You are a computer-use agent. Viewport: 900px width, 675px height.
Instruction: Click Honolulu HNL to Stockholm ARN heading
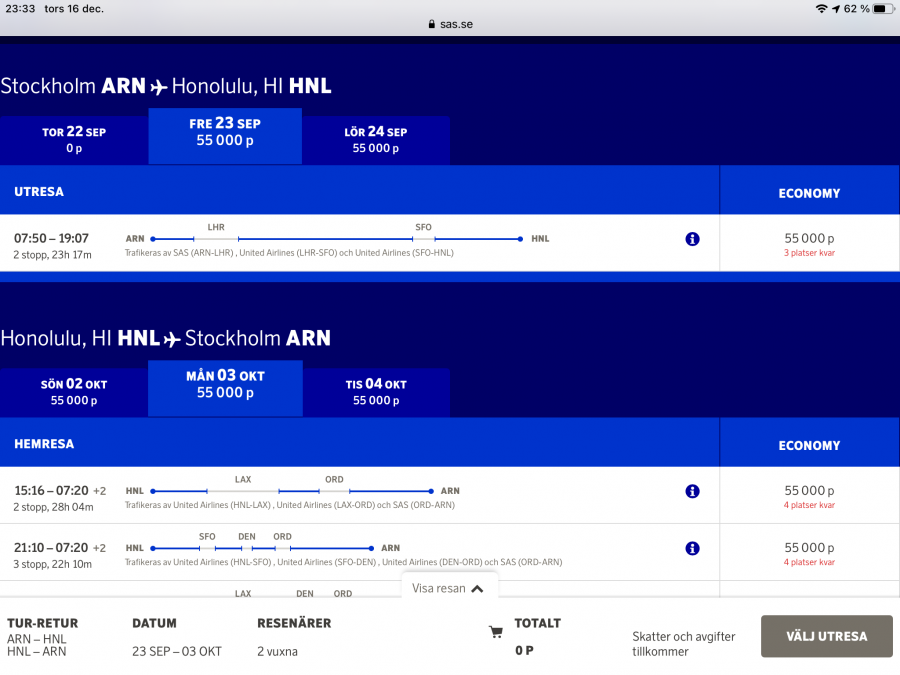click(166, 338)
